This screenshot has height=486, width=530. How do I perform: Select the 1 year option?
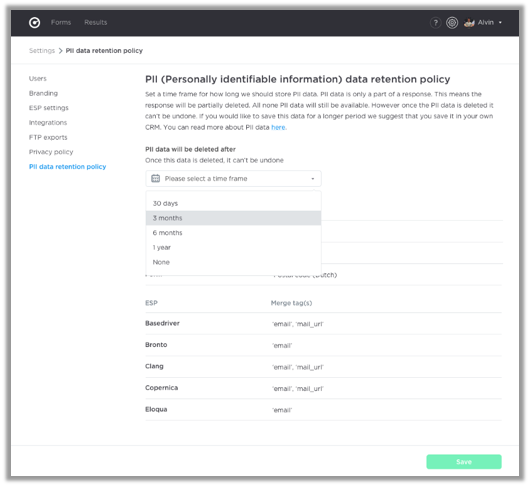click(233, 247)
